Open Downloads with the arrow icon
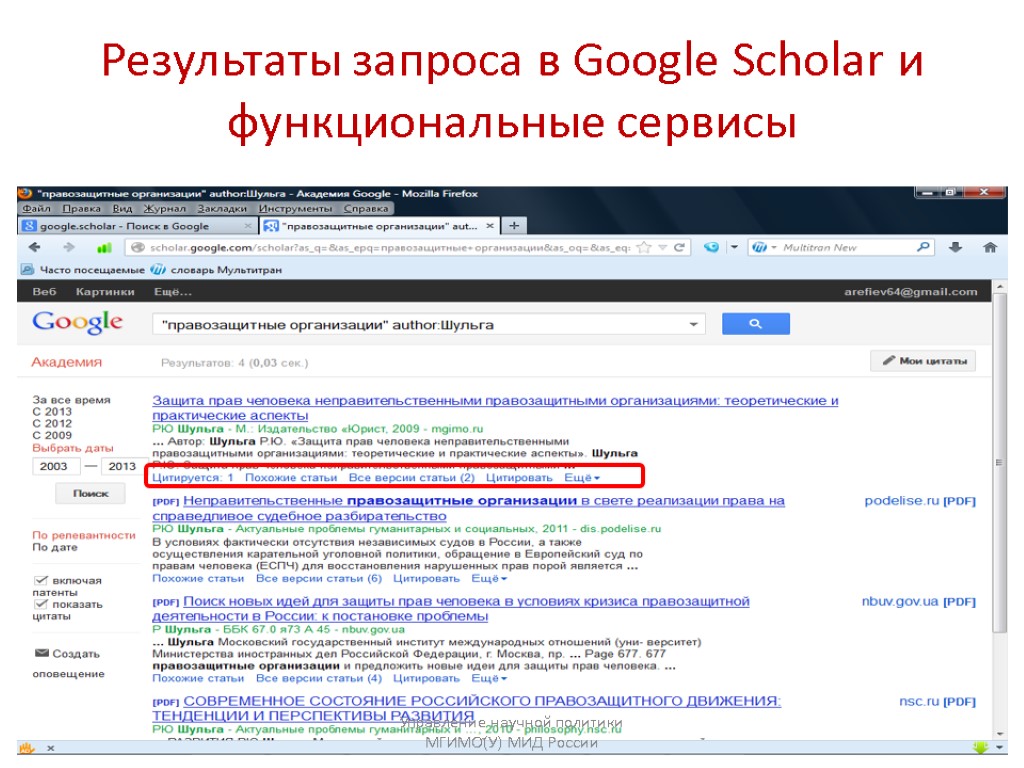The image size is (1024, 768). pos(955,247)
